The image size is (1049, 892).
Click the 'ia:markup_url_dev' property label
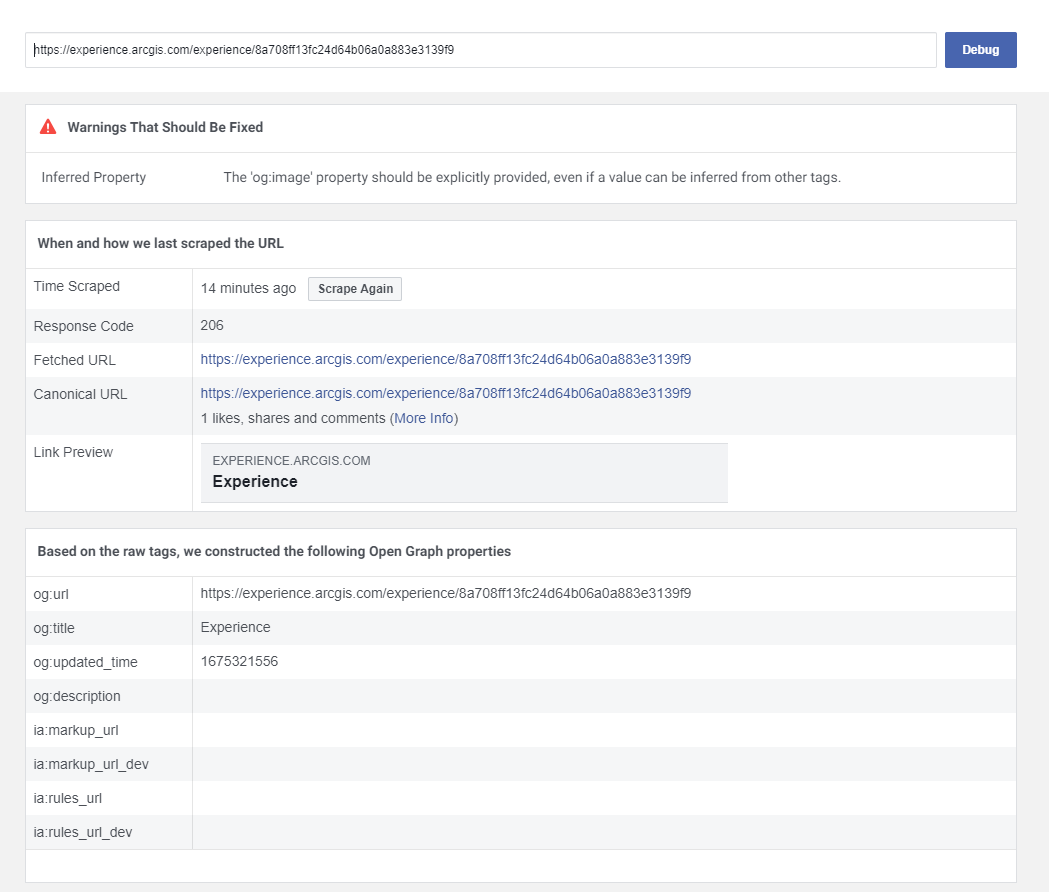(x=91, y=765)
